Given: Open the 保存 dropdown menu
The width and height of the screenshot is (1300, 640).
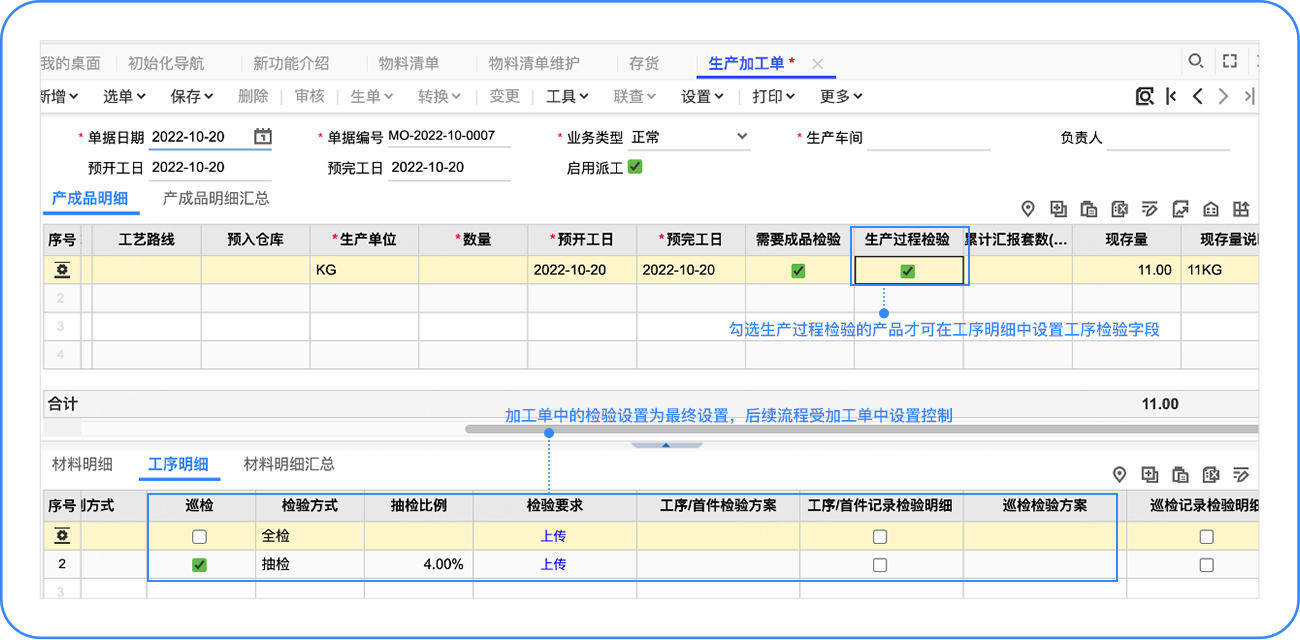Looking at the screenshot, I should [x=192, y=96].
